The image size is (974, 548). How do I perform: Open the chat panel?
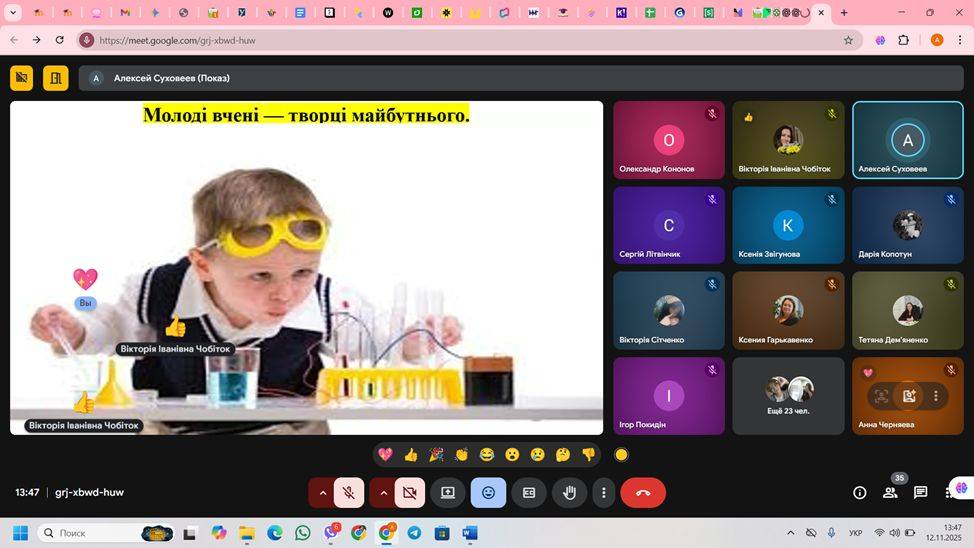(x=920, y=492)
